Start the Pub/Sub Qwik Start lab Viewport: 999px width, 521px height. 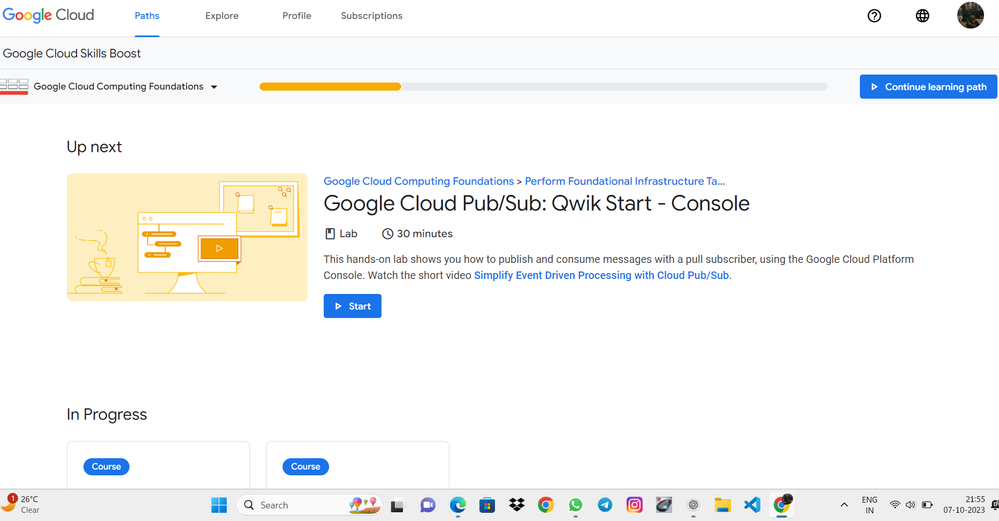pos(352,306)
